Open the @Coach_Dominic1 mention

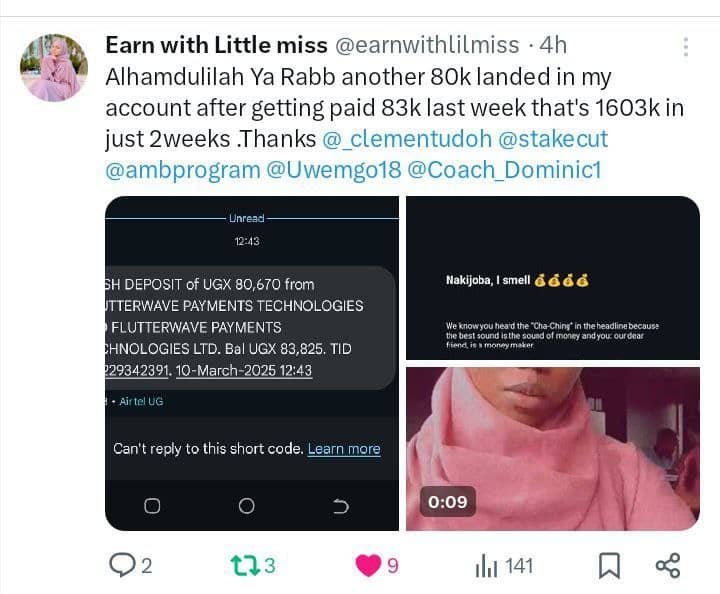tap(504, 170)
